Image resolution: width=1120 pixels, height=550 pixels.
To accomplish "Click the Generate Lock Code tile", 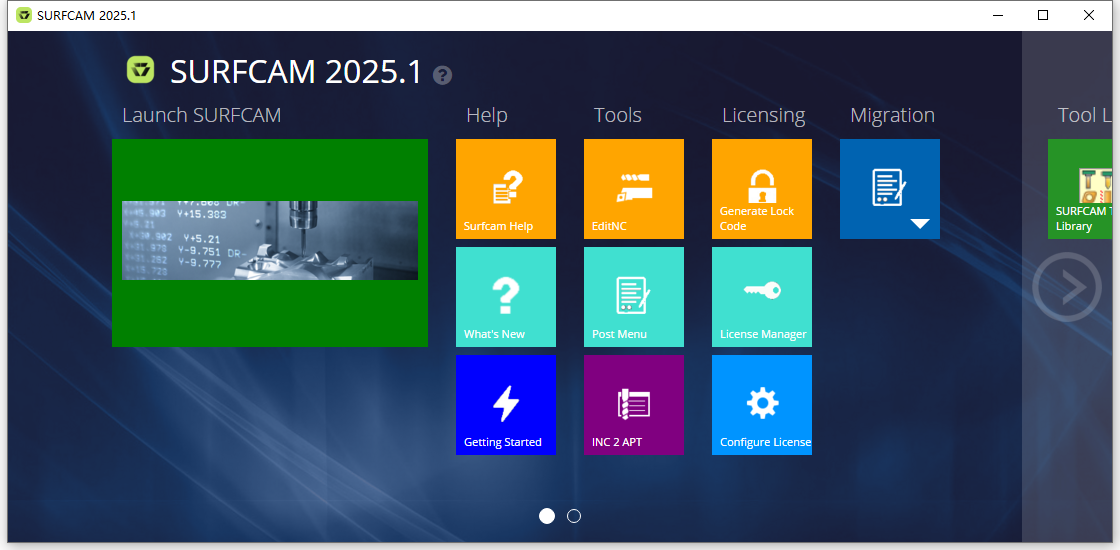I will (x=761, y=189).
